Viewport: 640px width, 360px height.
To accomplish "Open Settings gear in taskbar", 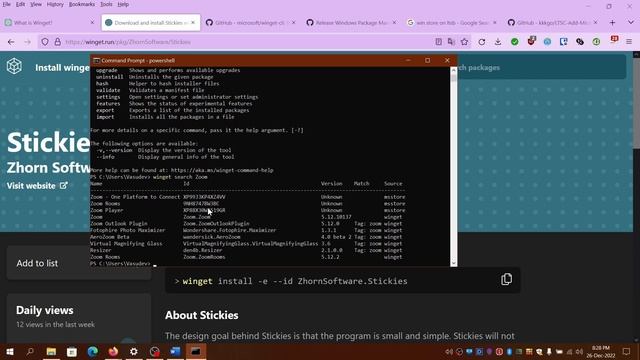I will coord(134,351).
